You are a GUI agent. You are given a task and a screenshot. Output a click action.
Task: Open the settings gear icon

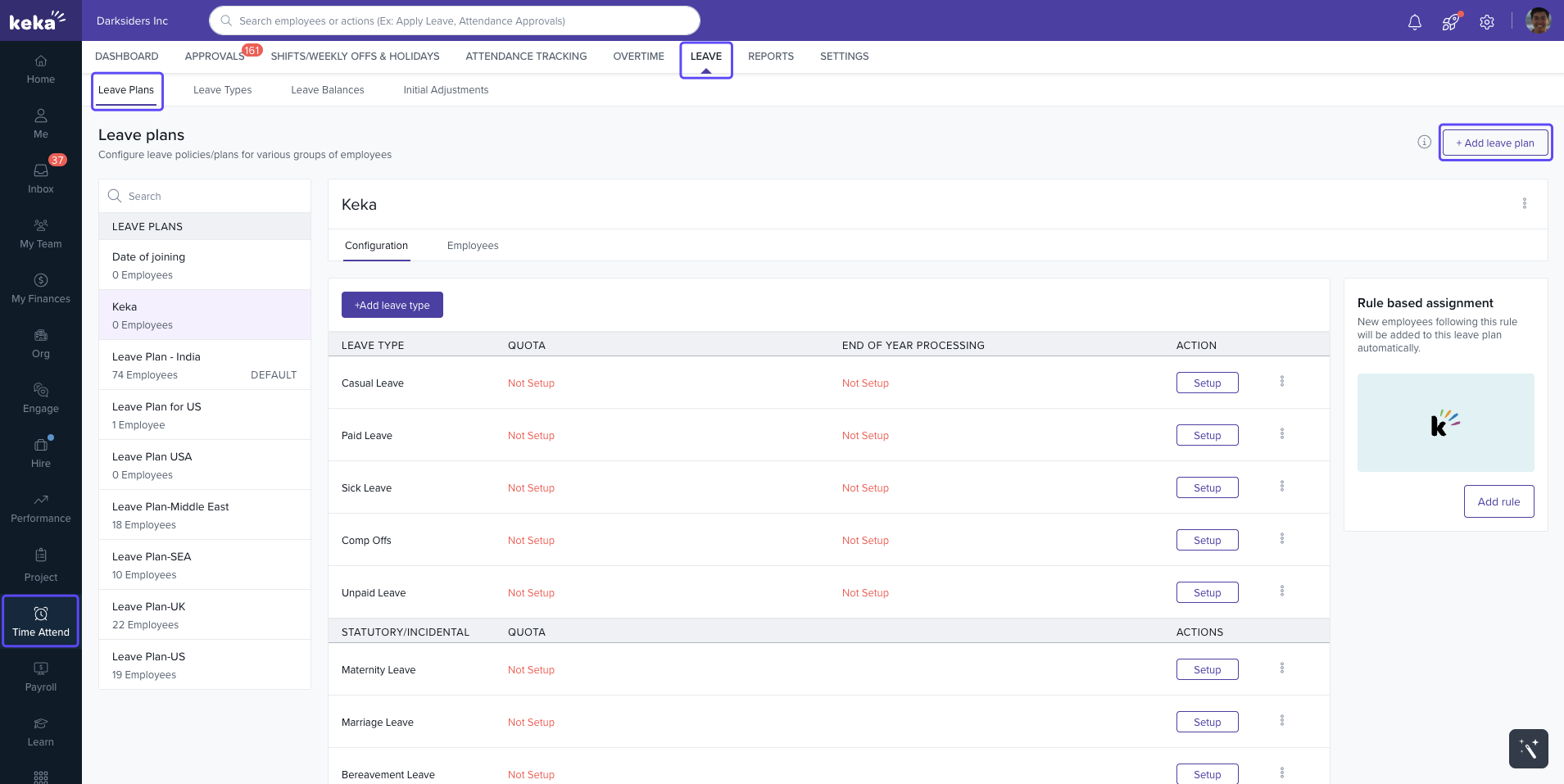click(1487, 22)
